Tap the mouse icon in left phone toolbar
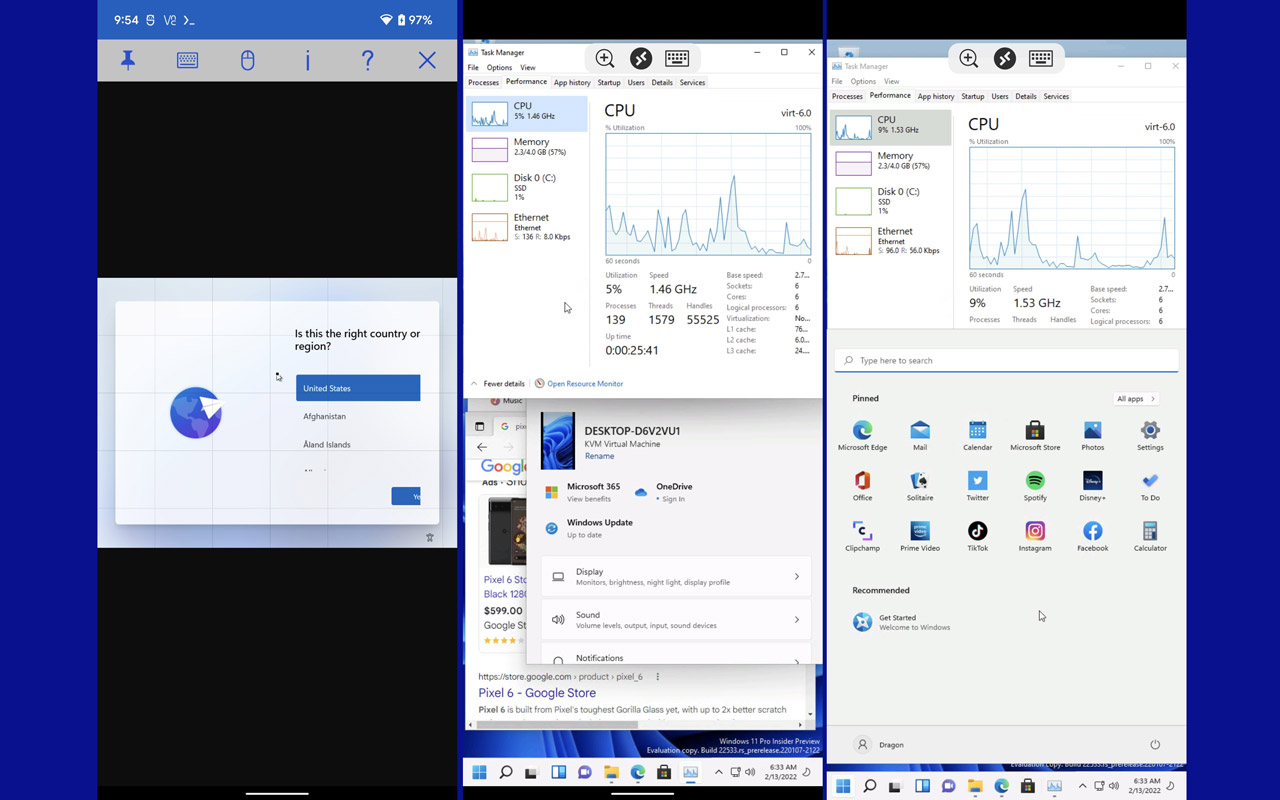The width and height of the screenshot is (1280, 800). click(x=247, y=61)
